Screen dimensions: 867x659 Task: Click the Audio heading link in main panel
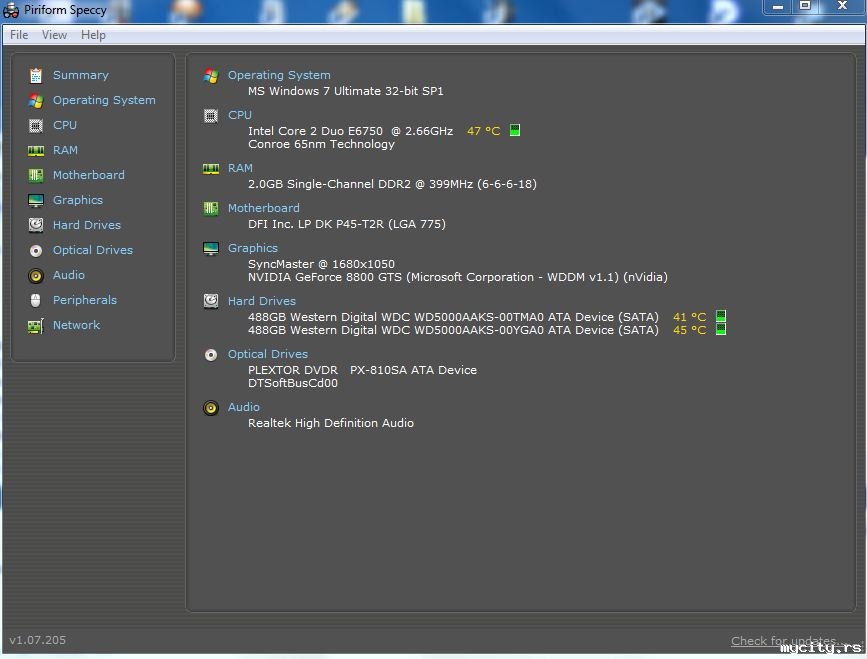coord(244,407)
